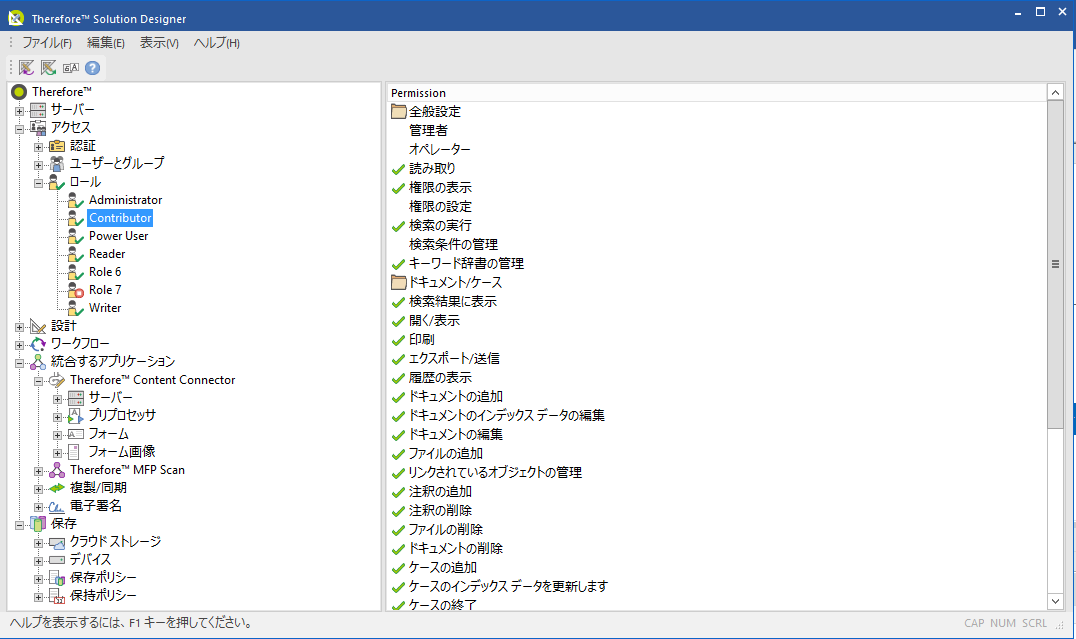Viewport: 1076px width, 639px height.
Task: Toggle the 権限の表示 permission checkmark
Action: click(x=398, y=188)
